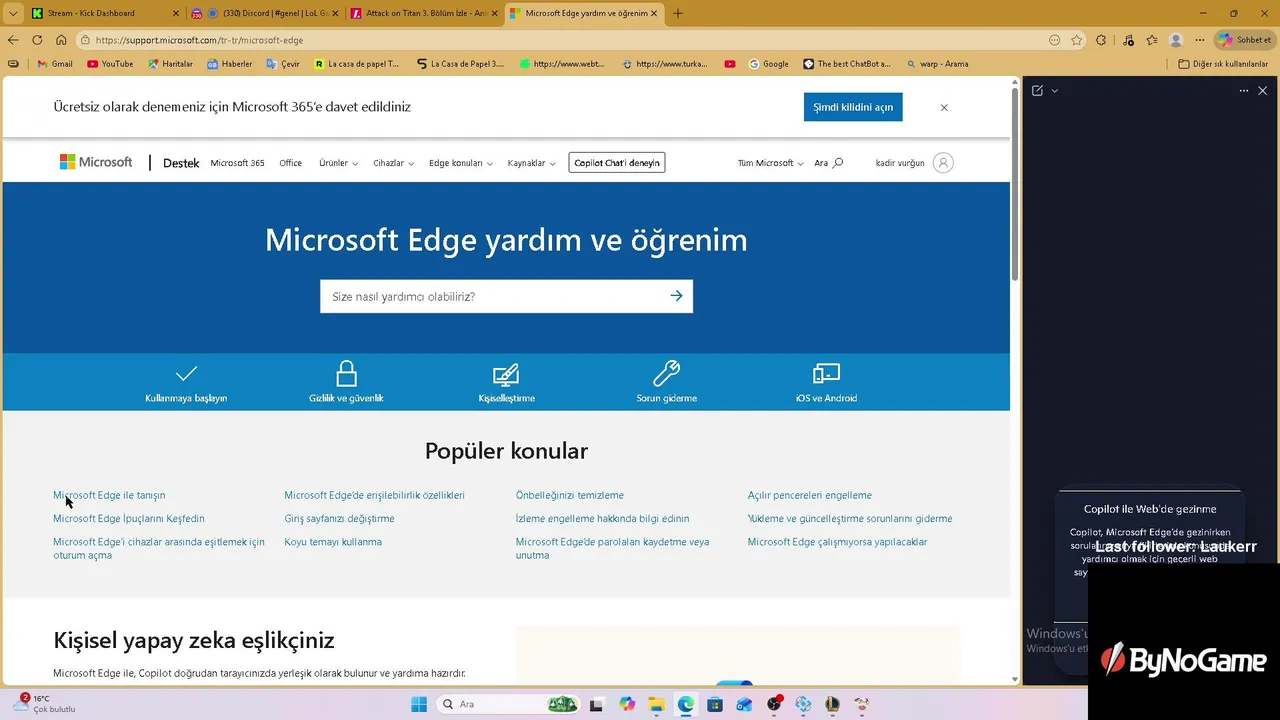The height and width of the screenshot is (720, 1280).
Task: Open the Çeviri bookmark
Action: point(283,64)
